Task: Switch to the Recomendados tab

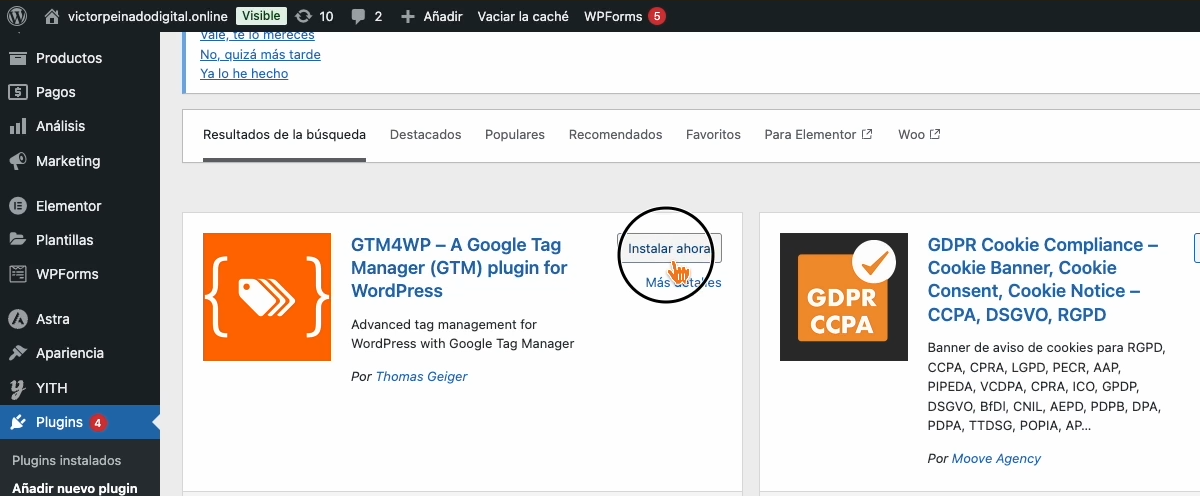Action: point(615,135)
